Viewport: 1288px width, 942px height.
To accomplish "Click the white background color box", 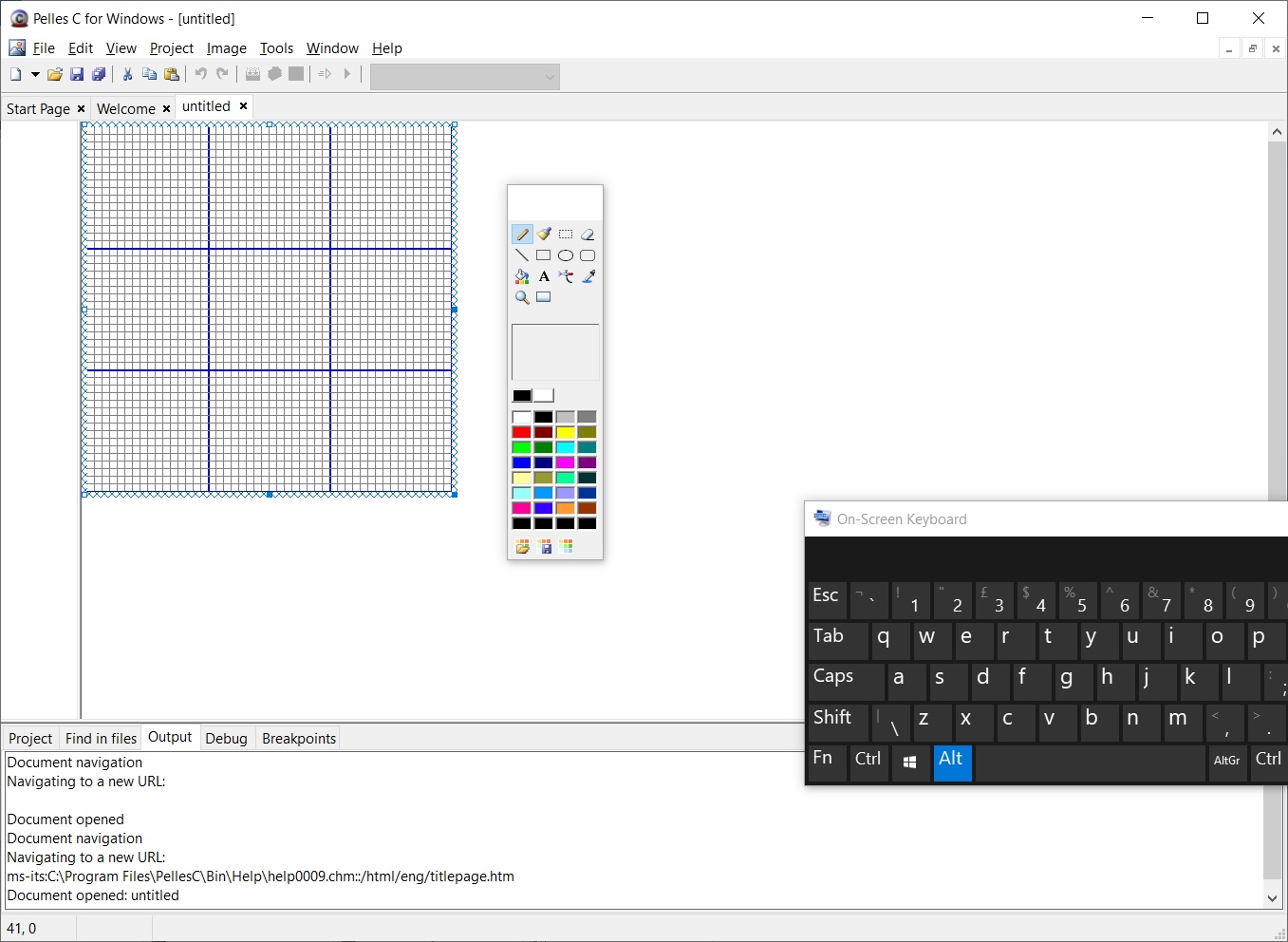I will click(x=544, y=396).
